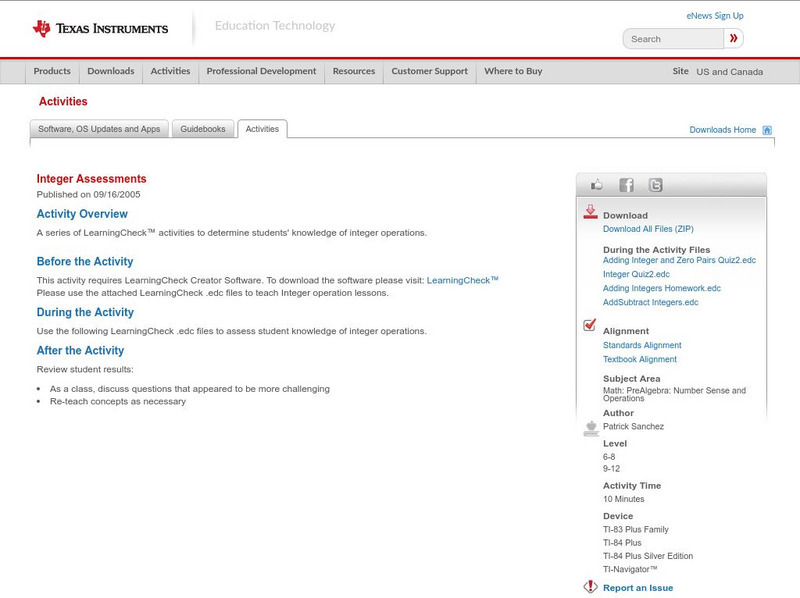Click the Alignment checkmark icon

click(x=589, y=323)
